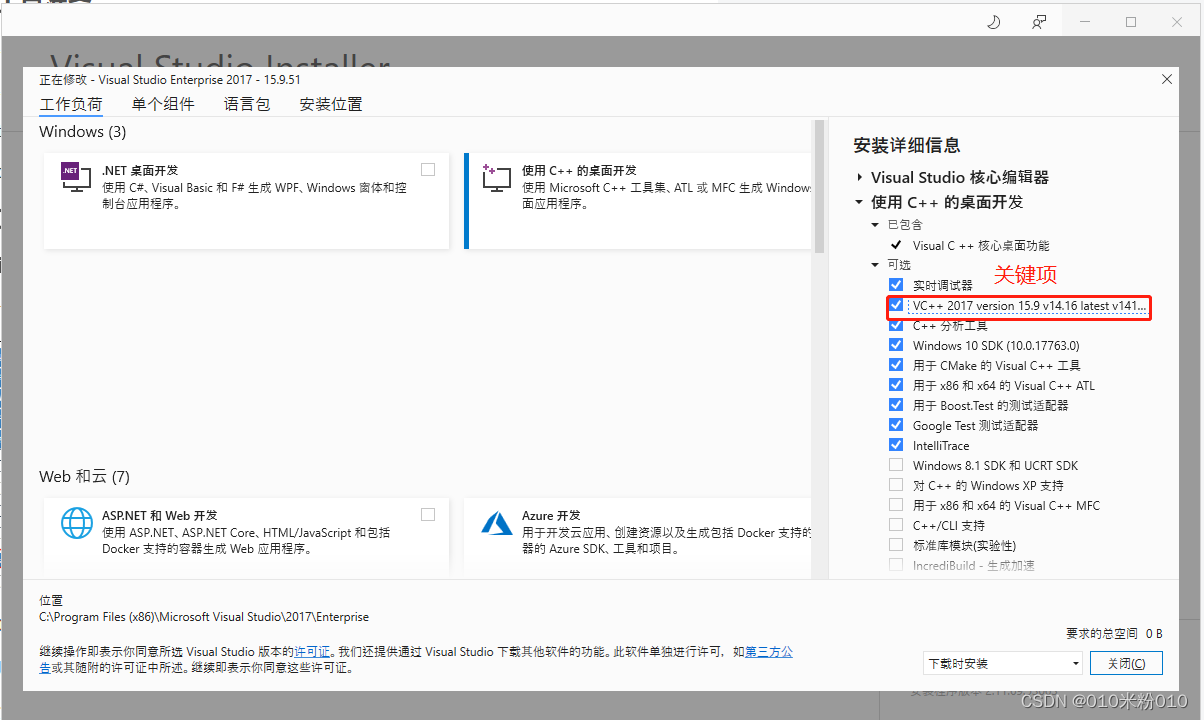Uncheck Google Test 测试适配器 checkbox

896,425
